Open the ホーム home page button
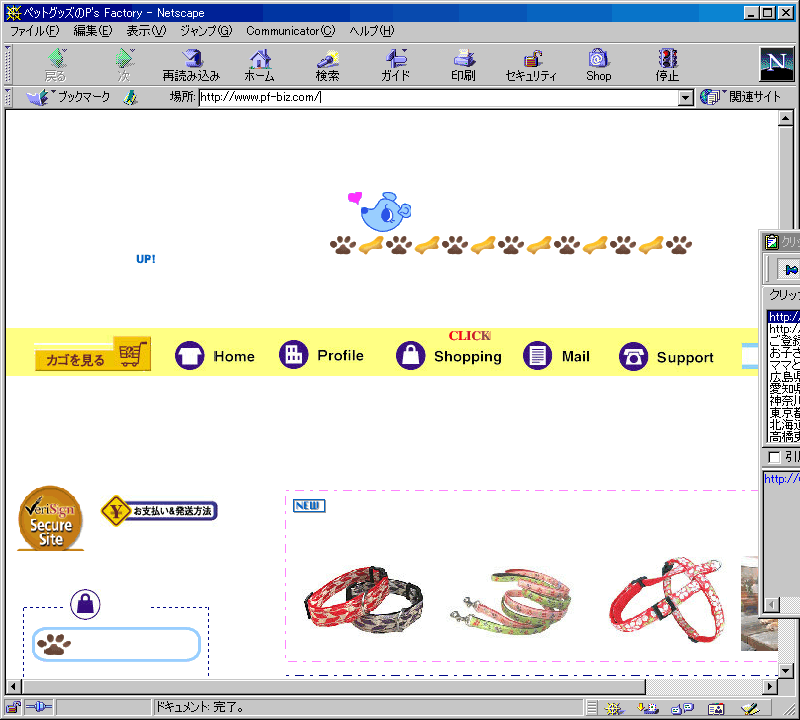800x720 pixels. pyautogui.click(x=260, y=65)
